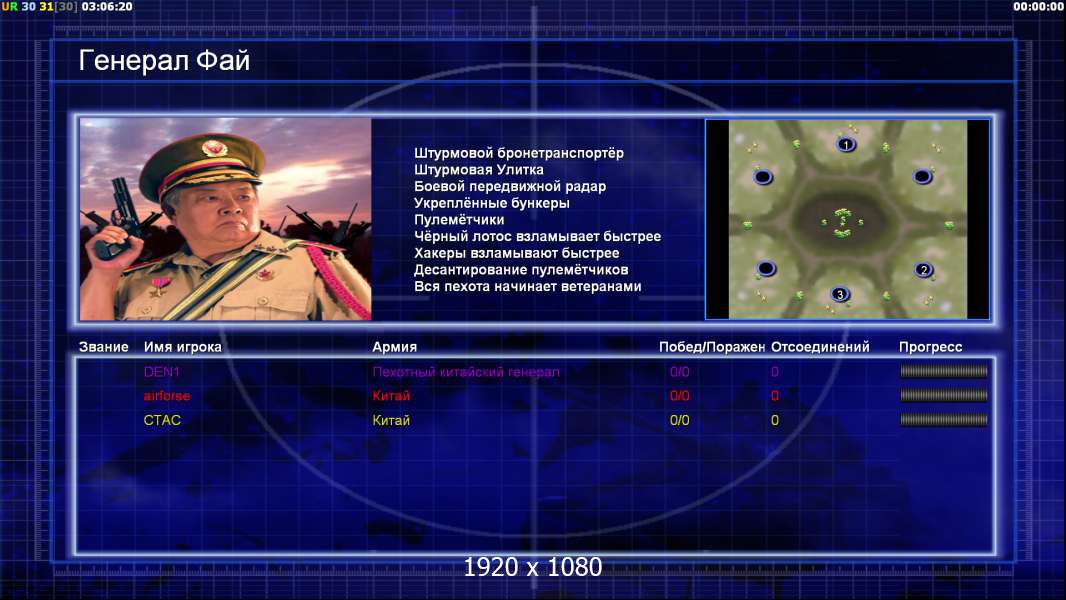The image size is (1066, 600).
Task: Click the 00:00:00 timer readout
Action: tap(1037, 6)
